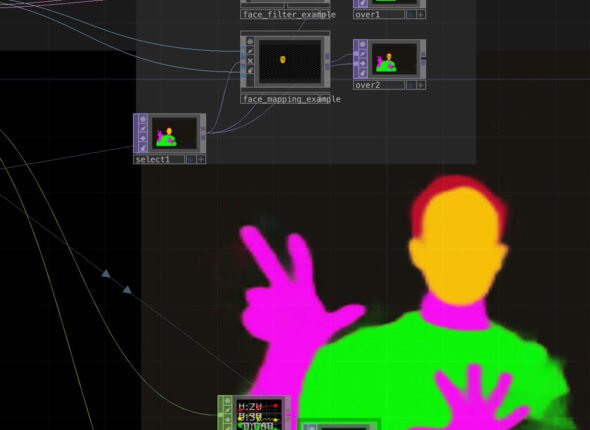Toggle clone immune flag on green CHOP node

(227, 410)
